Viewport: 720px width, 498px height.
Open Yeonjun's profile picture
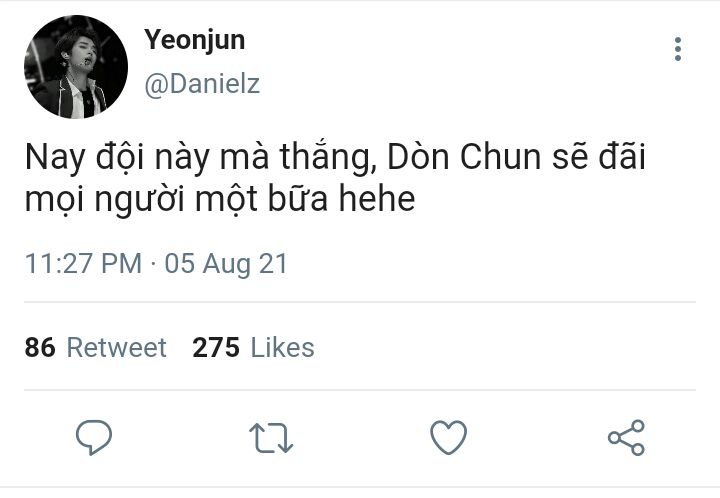pos(75,67)
